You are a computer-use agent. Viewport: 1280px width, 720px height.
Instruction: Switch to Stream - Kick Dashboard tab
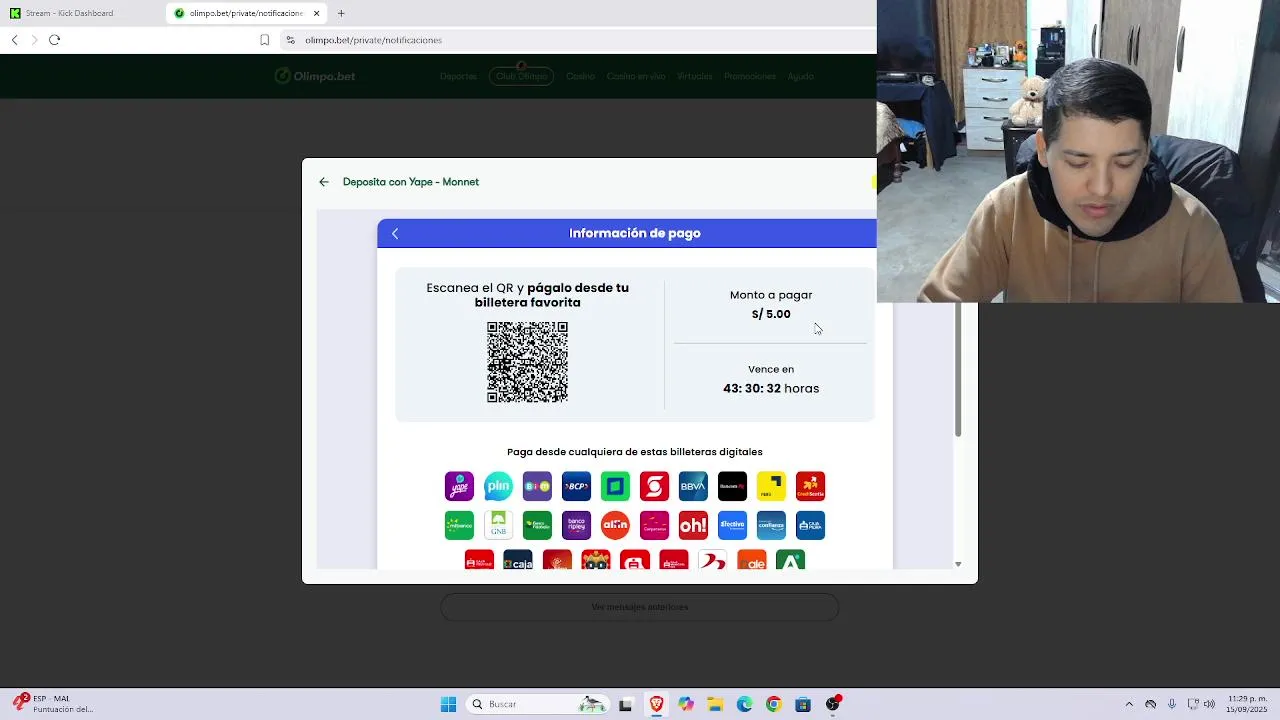click(70, 13)
